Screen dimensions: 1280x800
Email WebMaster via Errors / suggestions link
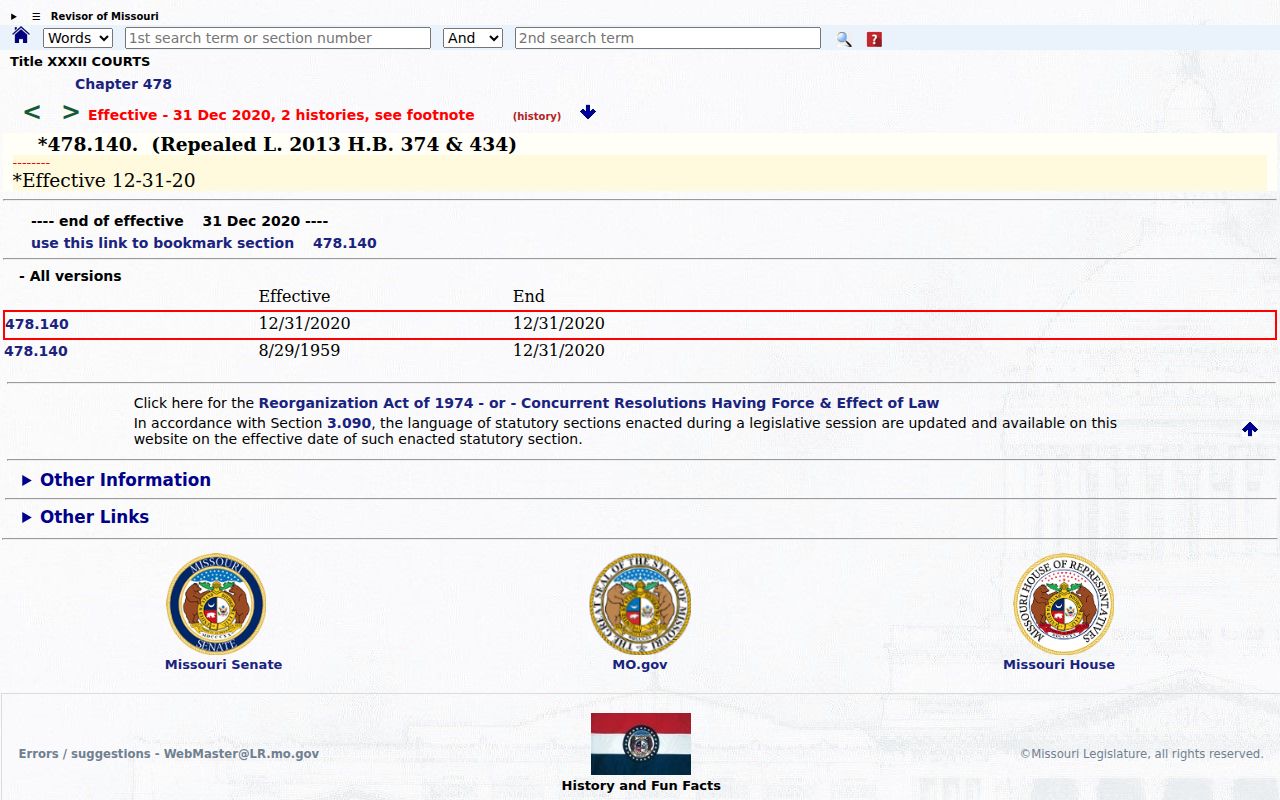click(x=169, y=754)
